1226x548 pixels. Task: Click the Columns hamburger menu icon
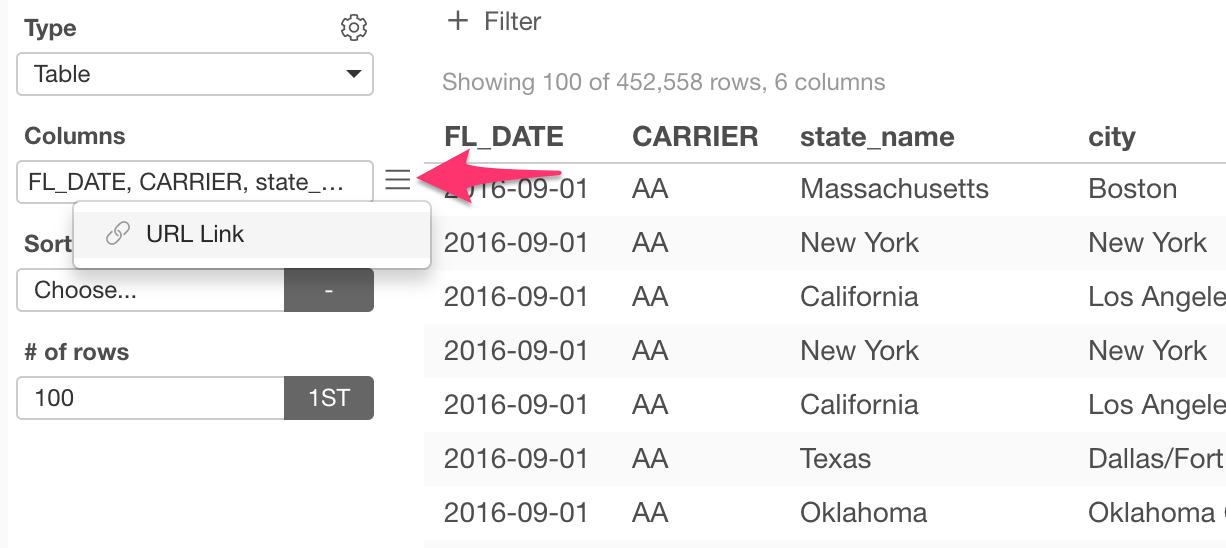click(x=397, y=181)
